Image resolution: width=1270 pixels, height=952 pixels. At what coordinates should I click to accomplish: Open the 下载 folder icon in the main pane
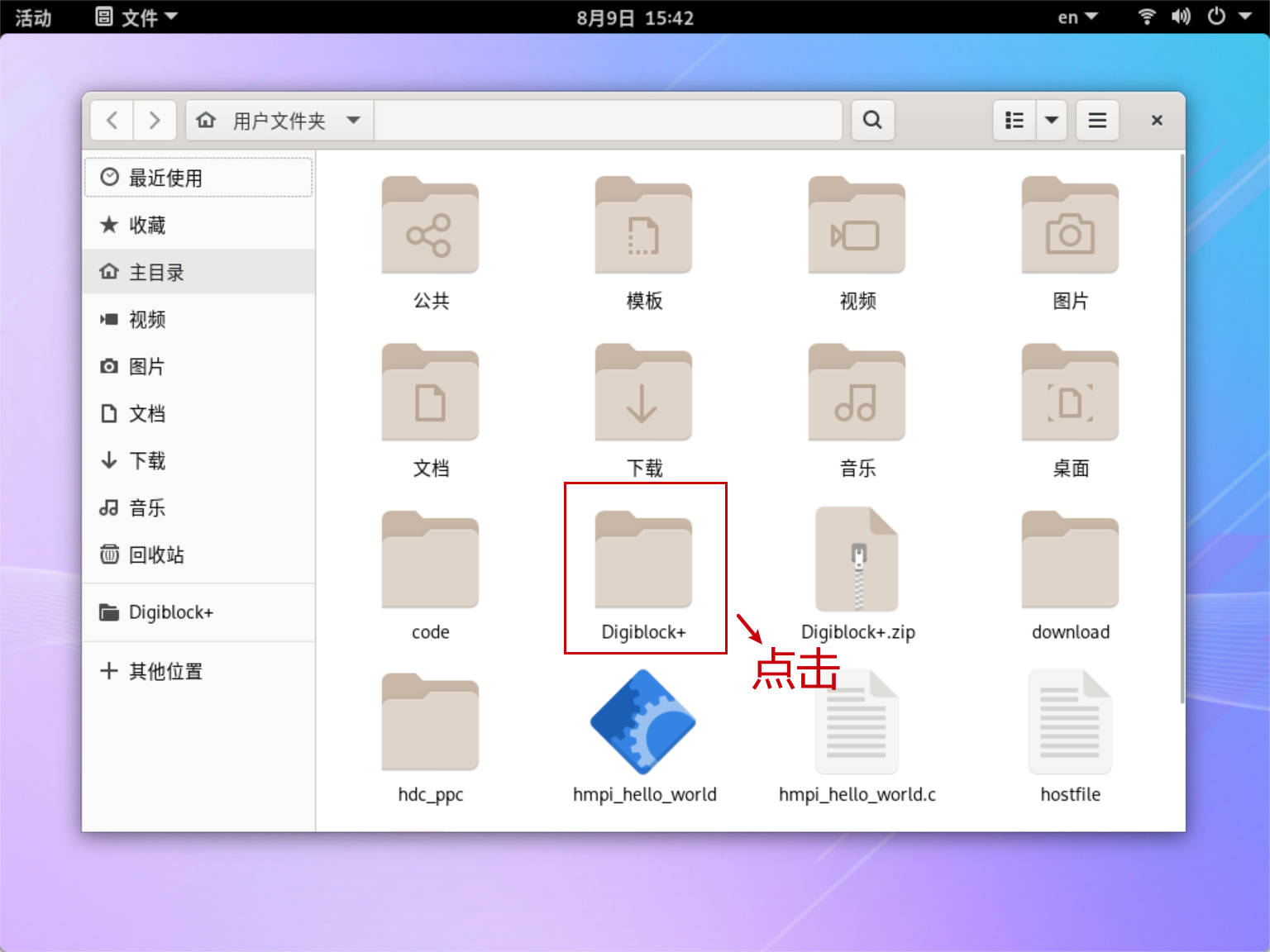(x=643, y=393)
